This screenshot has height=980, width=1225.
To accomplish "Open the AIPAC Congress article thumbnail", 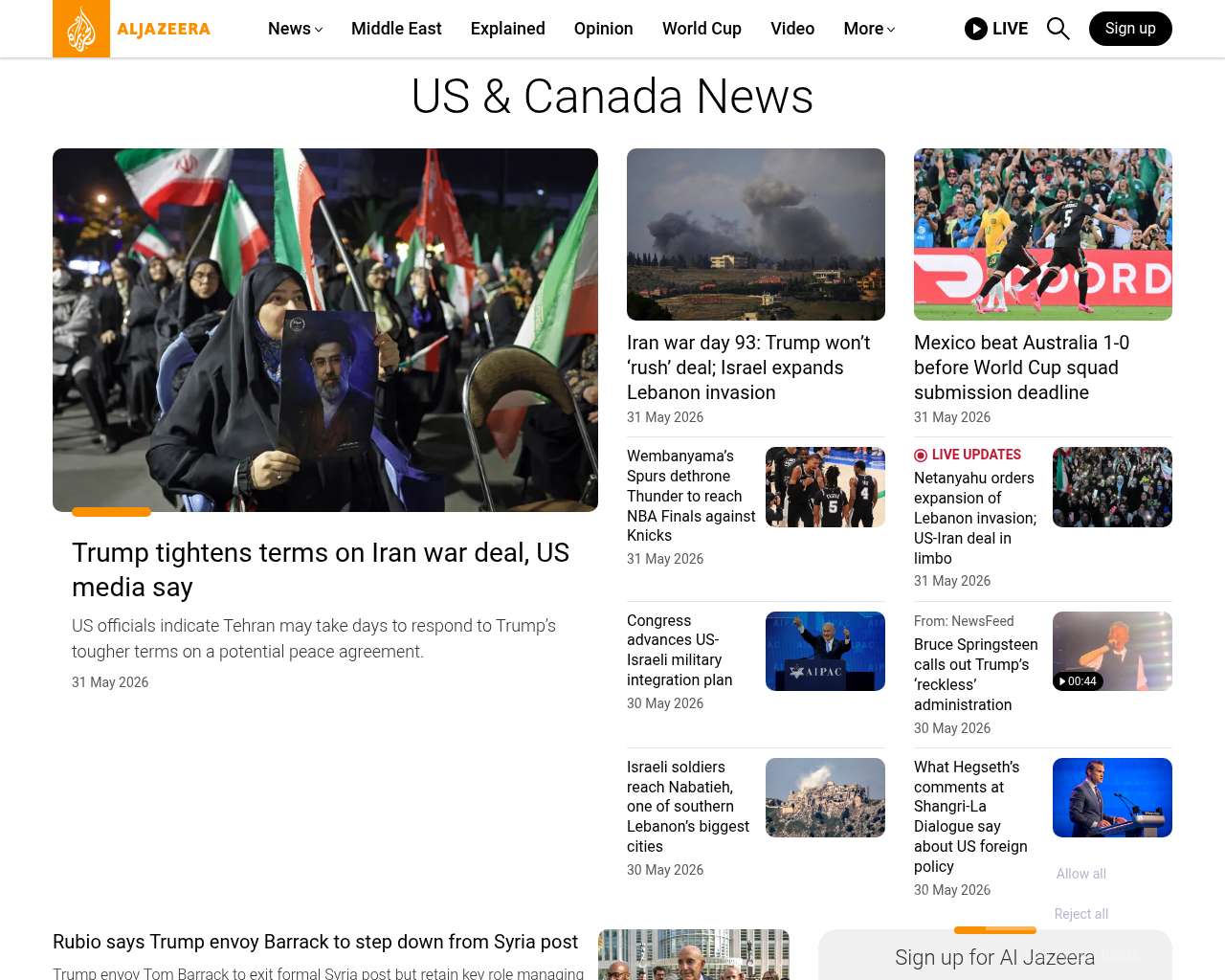I will pos(825,651).
